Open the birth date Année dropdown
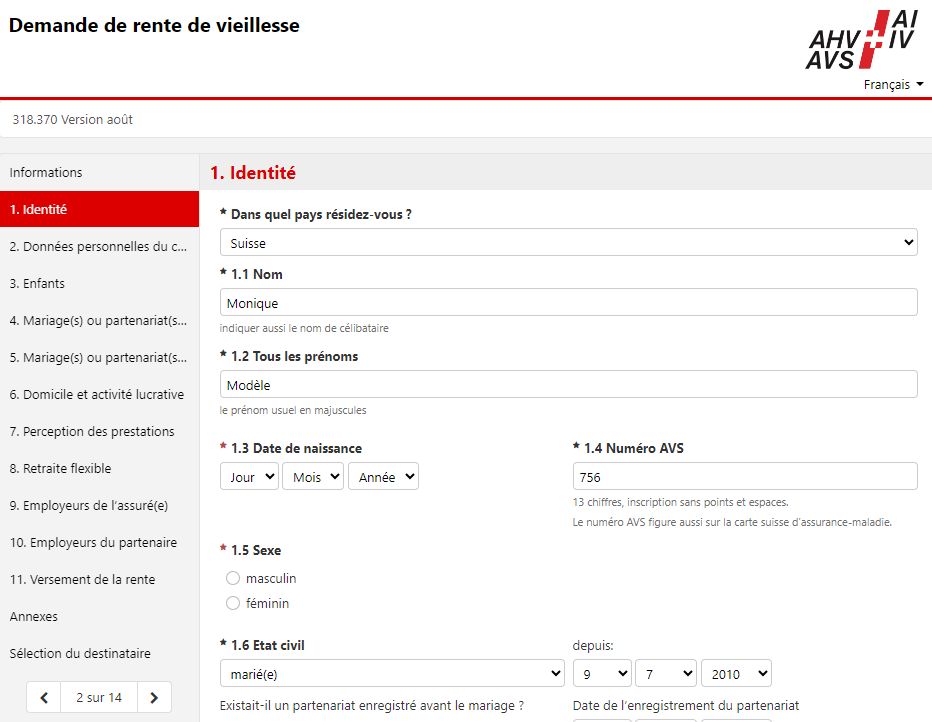 (383, 477)
